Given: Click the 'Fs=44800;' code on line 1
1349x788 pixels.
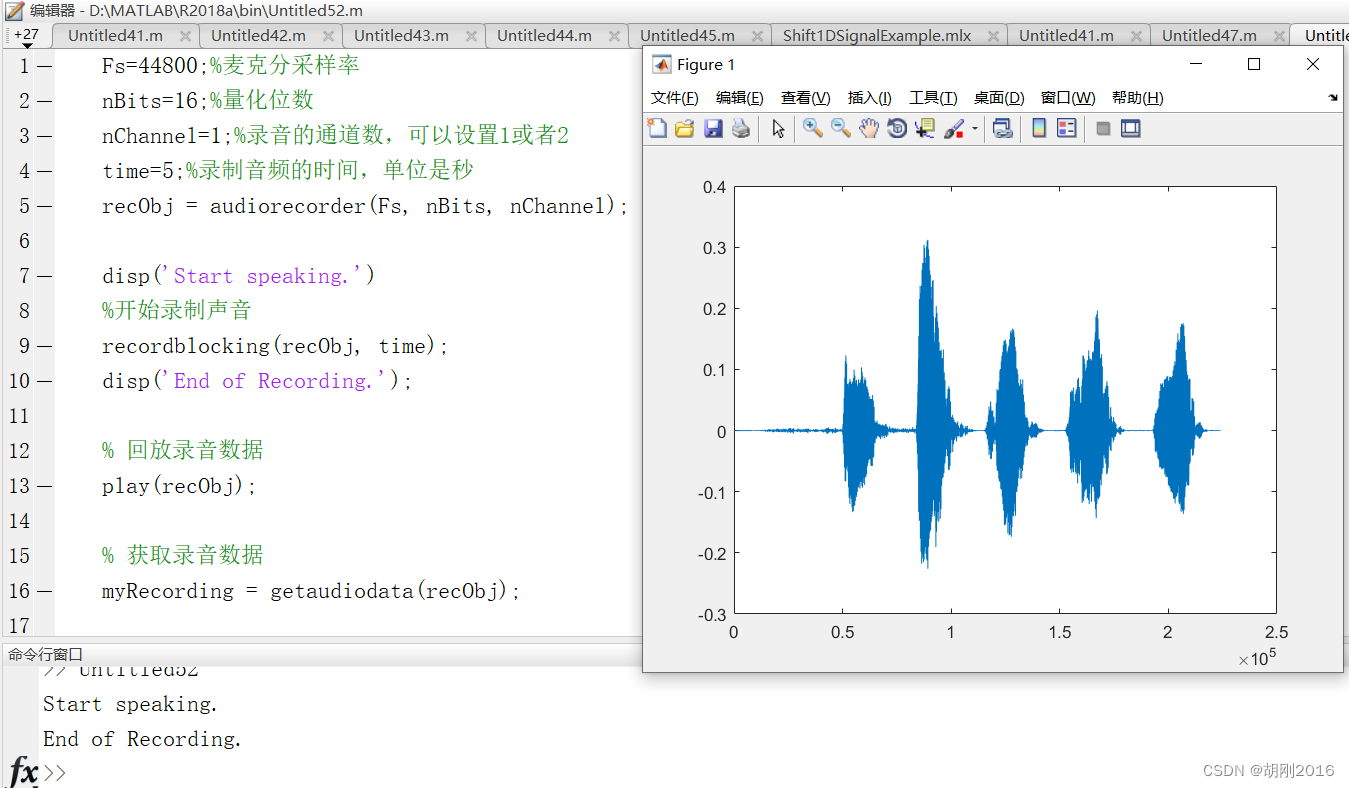Looking at the screenshot, I should [x=155, y=66].
